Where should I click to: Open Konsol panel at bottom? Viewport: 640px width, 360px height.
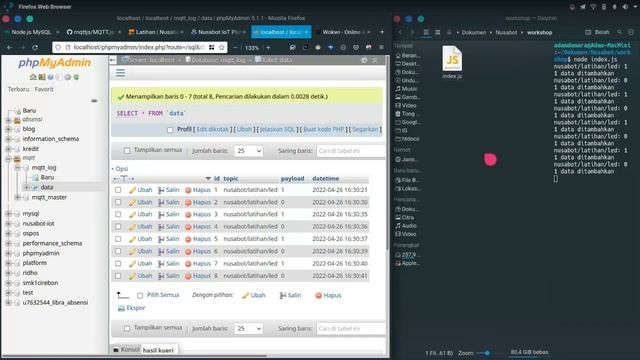pos(126,350)
